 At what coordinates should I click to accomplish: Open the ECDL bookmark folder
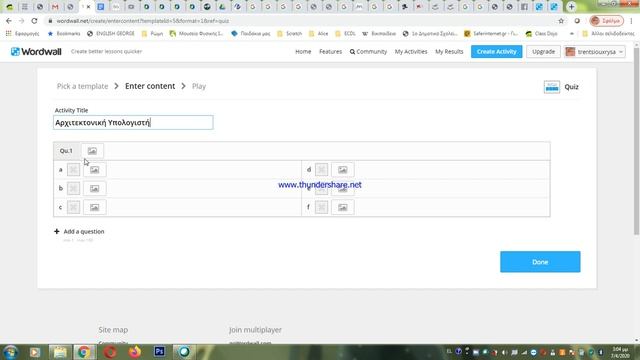(345, 33)
